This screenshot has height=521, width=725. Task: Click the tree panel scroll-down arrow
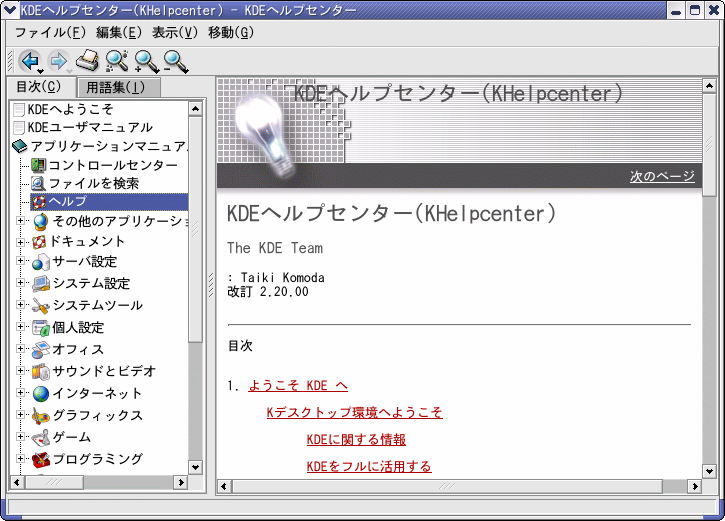(x=196, y=467)
